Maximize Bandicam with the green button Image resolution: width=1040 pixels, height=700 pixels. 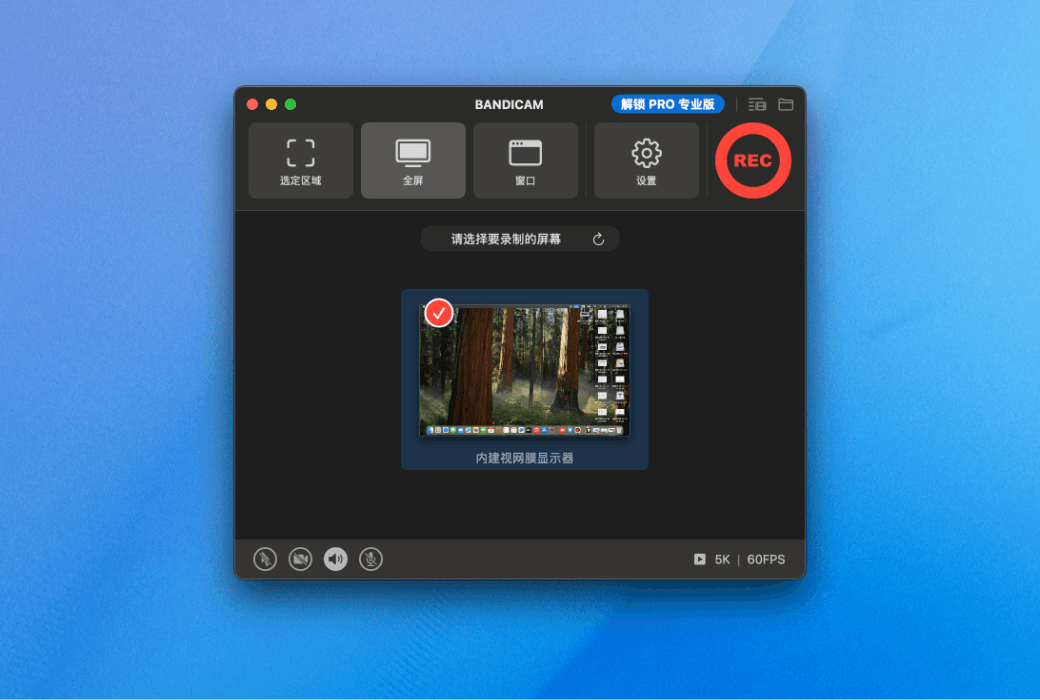pyautogui.click(x=291, y=104)
